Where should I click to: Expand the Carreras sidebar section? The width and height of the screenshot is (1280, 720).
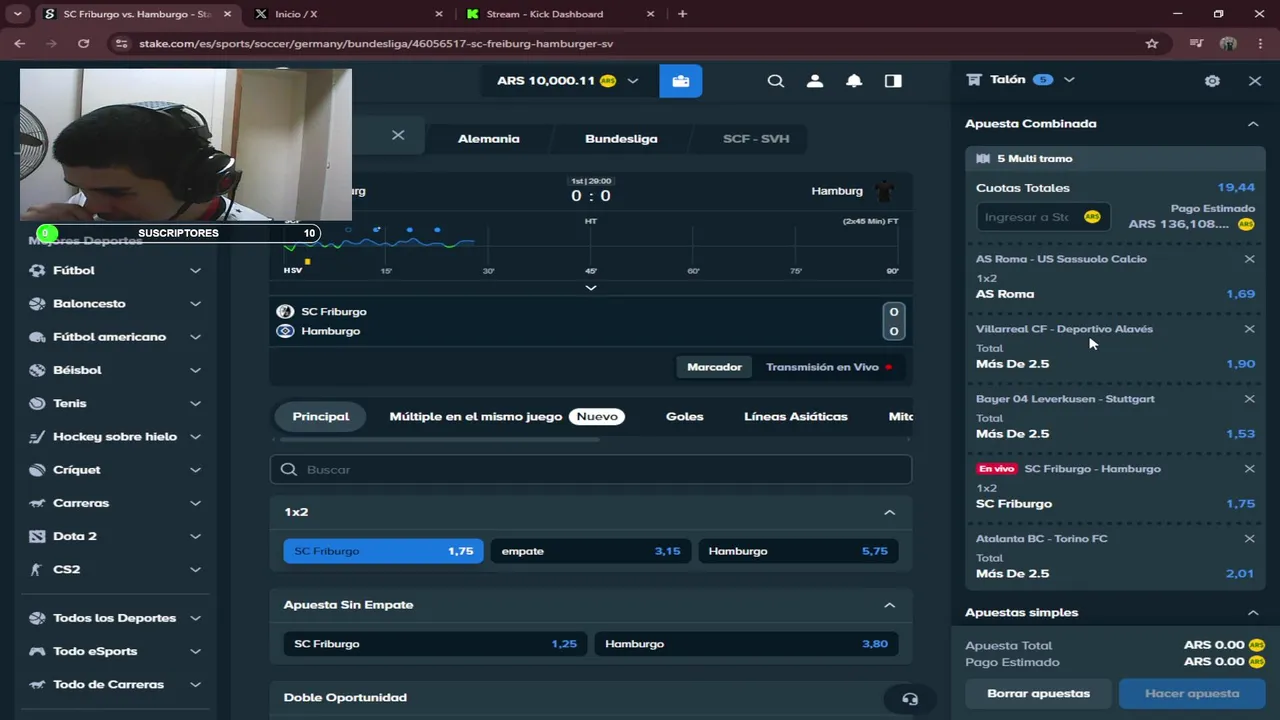coord(195,503)
